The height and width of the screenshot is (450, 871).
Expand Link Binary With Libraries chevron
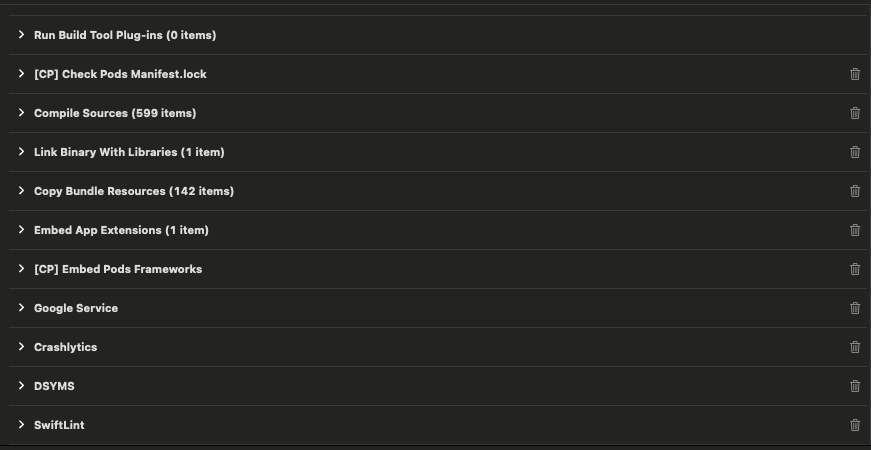click(x=21, y=152)
